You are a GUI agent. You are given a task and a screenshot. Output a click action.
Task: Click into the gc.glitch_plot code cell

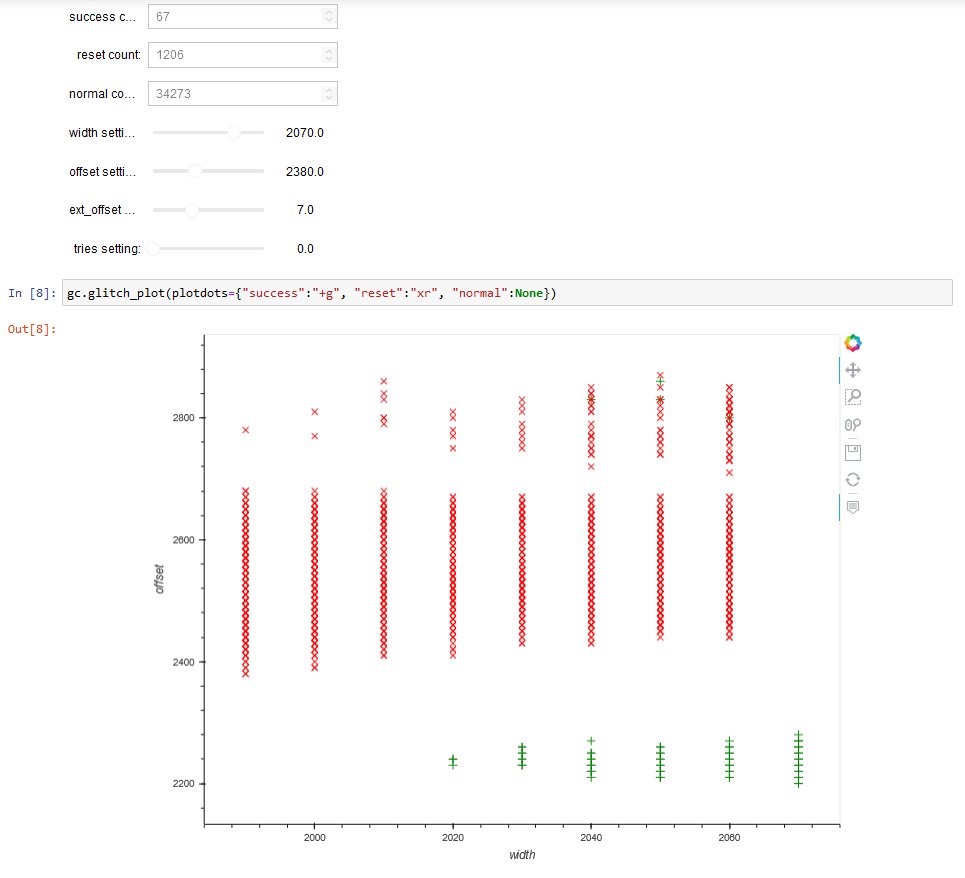click(x=507, y=293)
